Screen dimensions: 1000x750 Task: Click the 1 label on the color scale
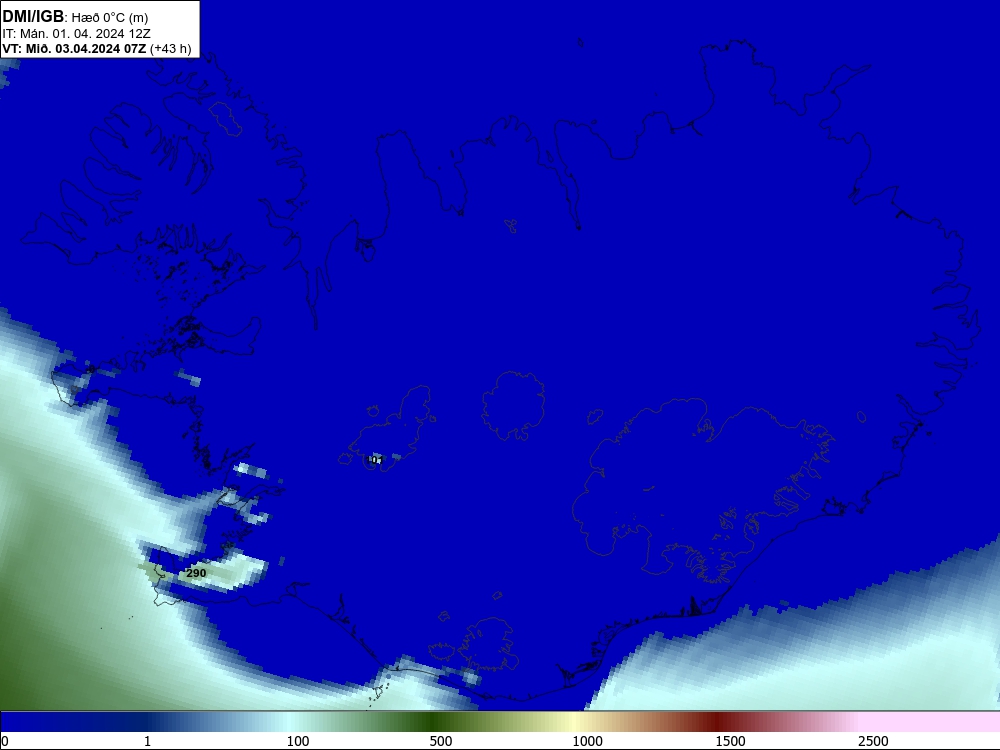(147, 741)
